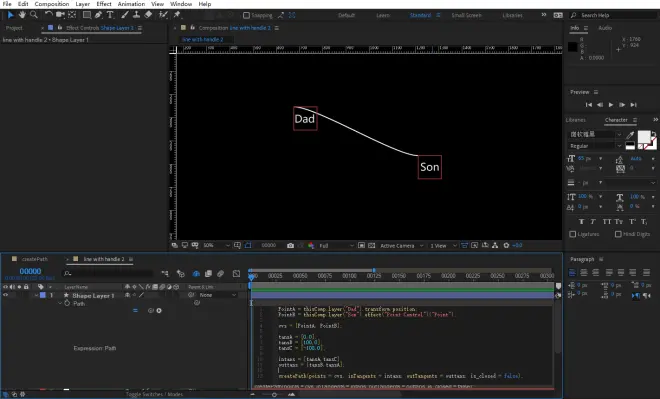Screen dimensions: 660x399
Task: Click the eyedropper in Character panel
Action: pos(630,135)
